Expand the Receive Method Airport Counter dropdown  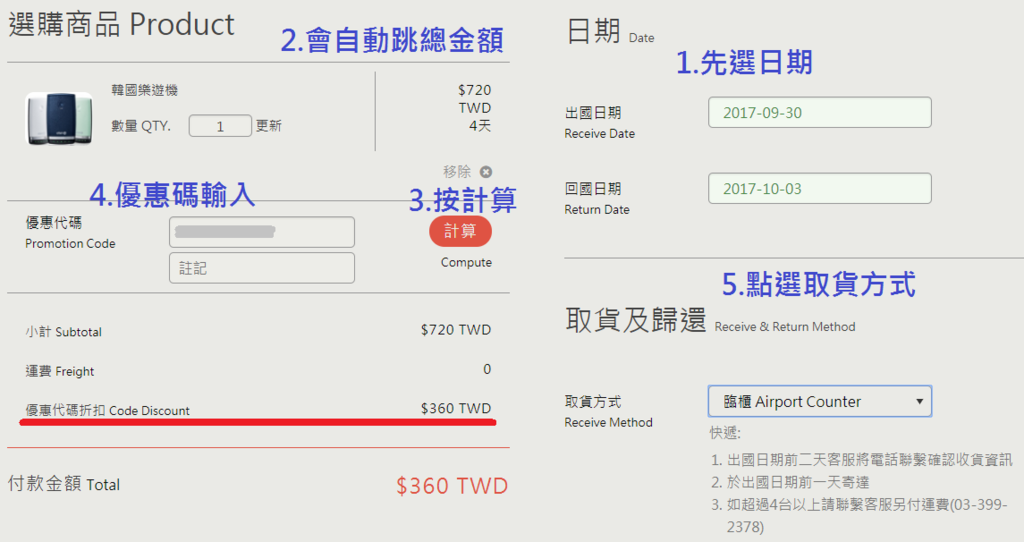point(820,401)
